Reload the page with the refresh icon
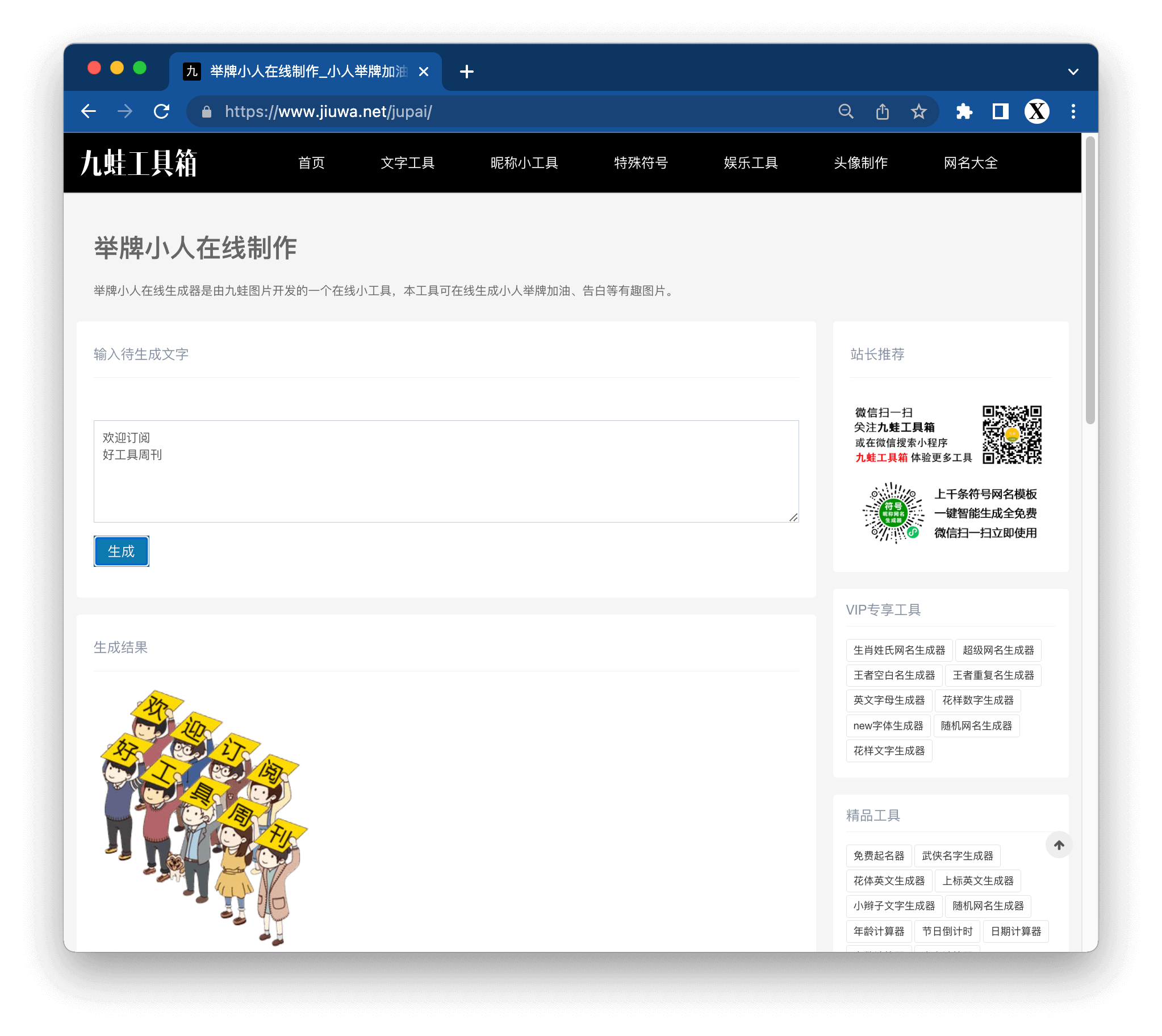Screen dimensions: 1162x1036 tap(162, 111)
